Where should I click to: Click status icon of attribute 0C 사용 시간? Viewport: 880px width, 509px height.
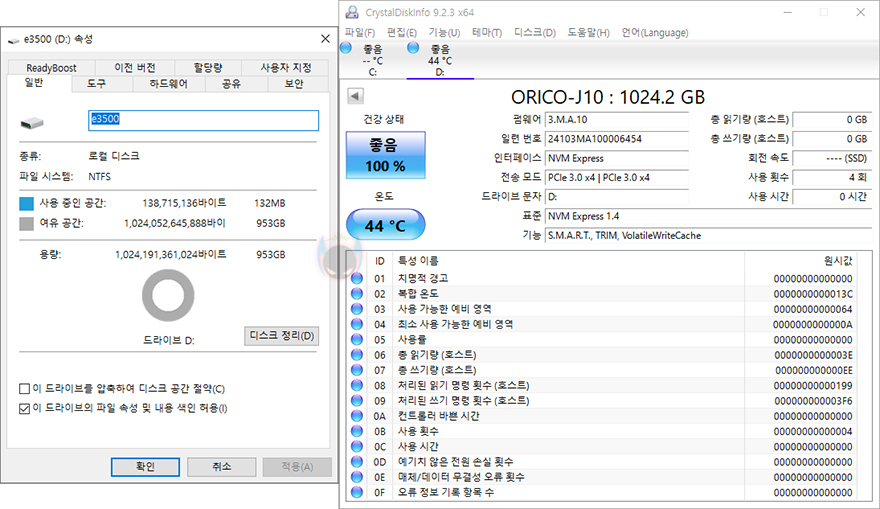[x=356, y=446]
